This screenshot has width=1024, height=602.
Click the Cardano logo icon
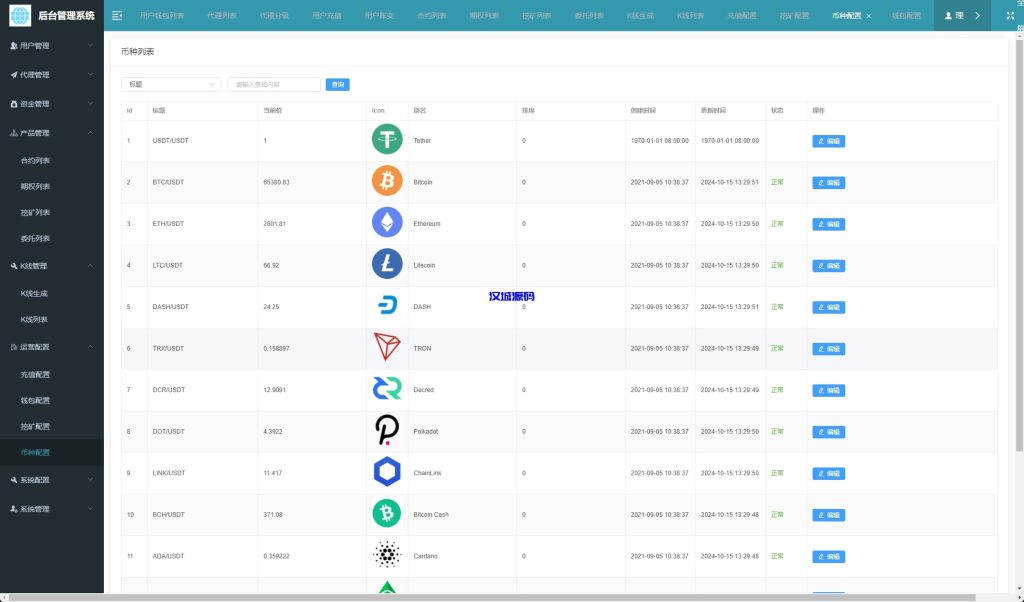(x=387, y=556)
